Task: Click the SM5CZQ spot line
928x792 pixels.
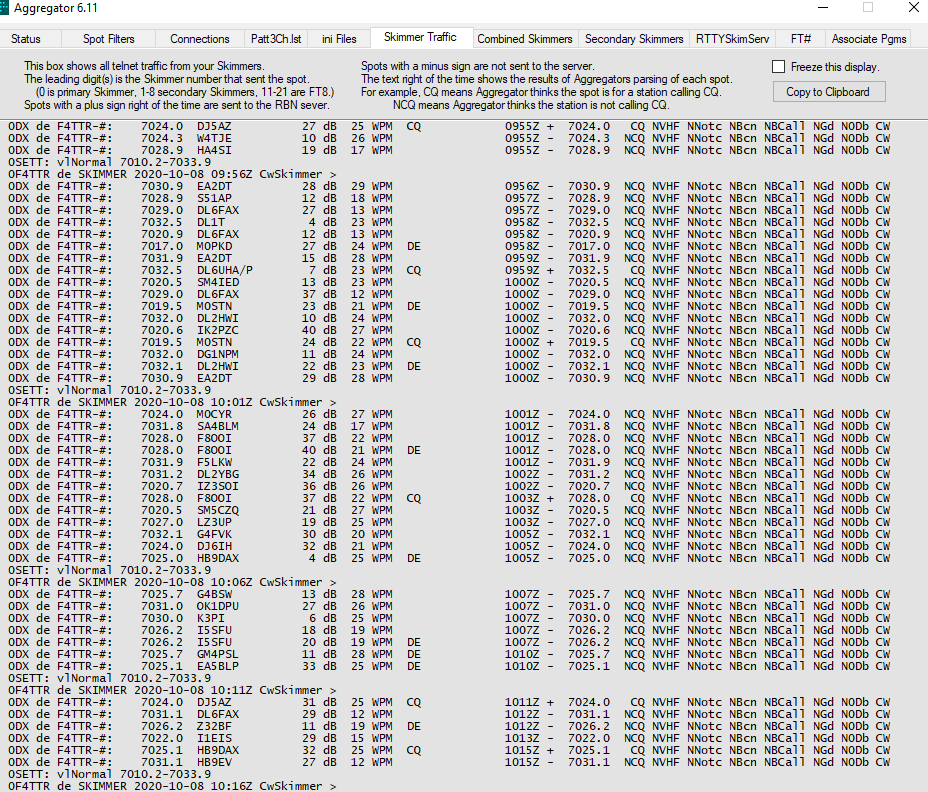Action: 449,510
